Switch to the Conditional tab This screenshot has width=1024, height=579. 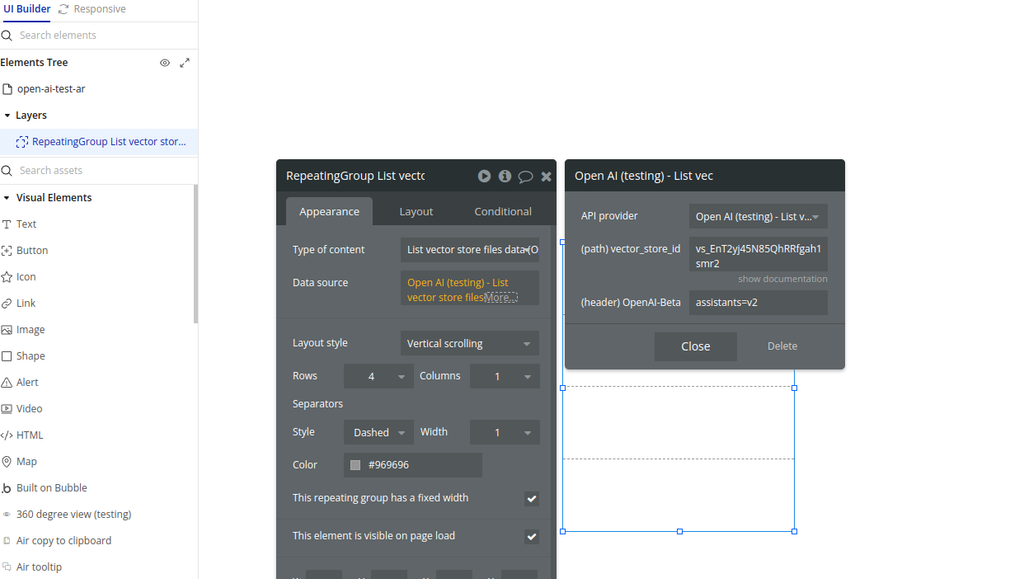point(503,212)
